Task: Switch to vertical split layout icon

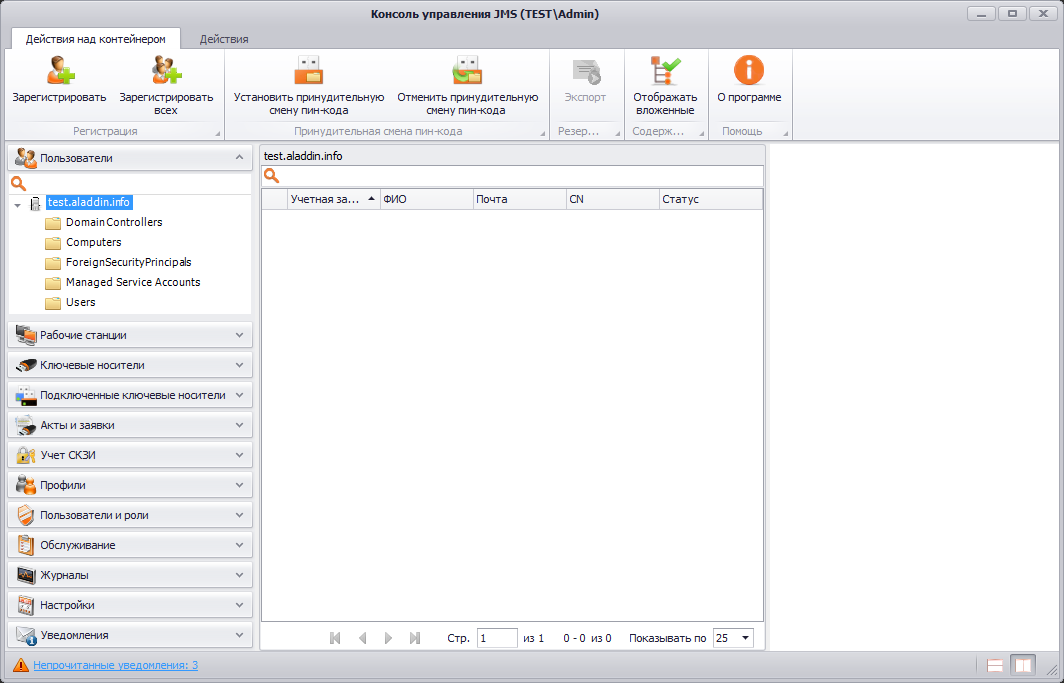Action: pyautogui.click(x=1023, y=665)
